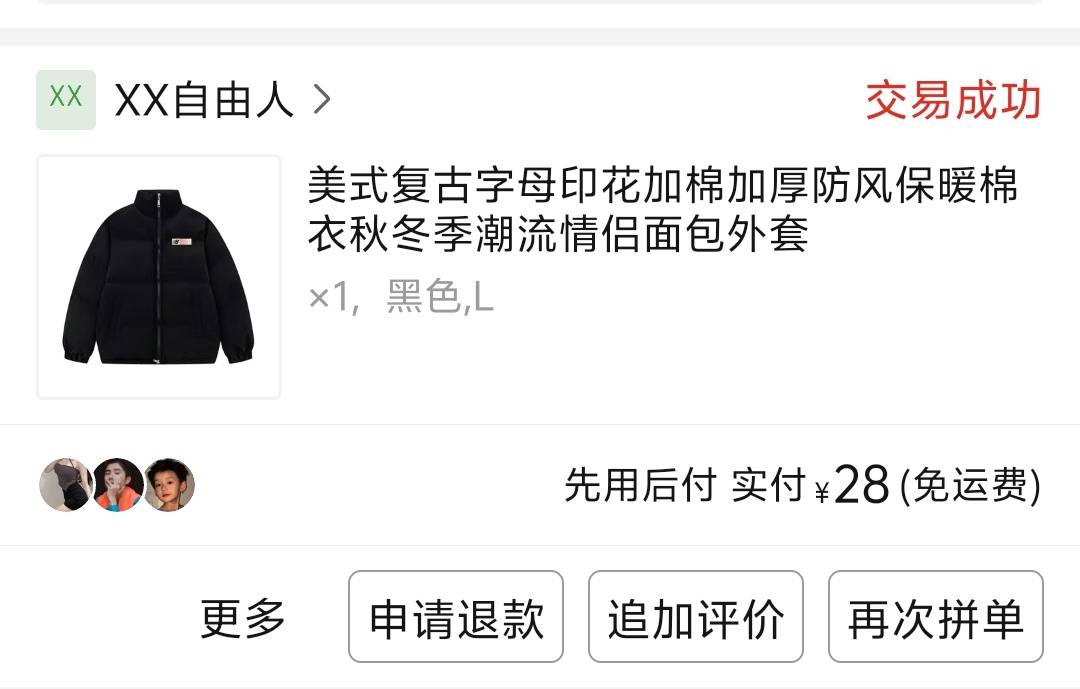1080x689 pixels.
Task: Tap the ¥28 paid amount
Action: [x=852, y=484]
